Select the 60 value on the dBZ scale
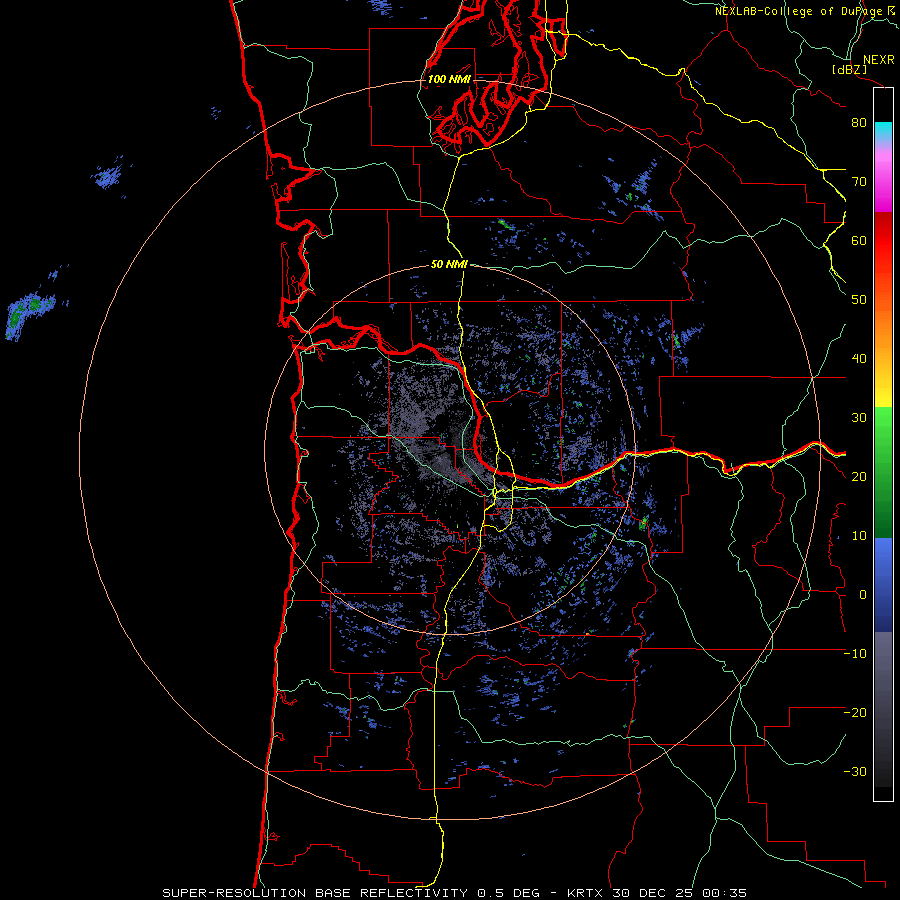Image resolution: width=900 pixels, height=900 pixels. click(859, 241)
